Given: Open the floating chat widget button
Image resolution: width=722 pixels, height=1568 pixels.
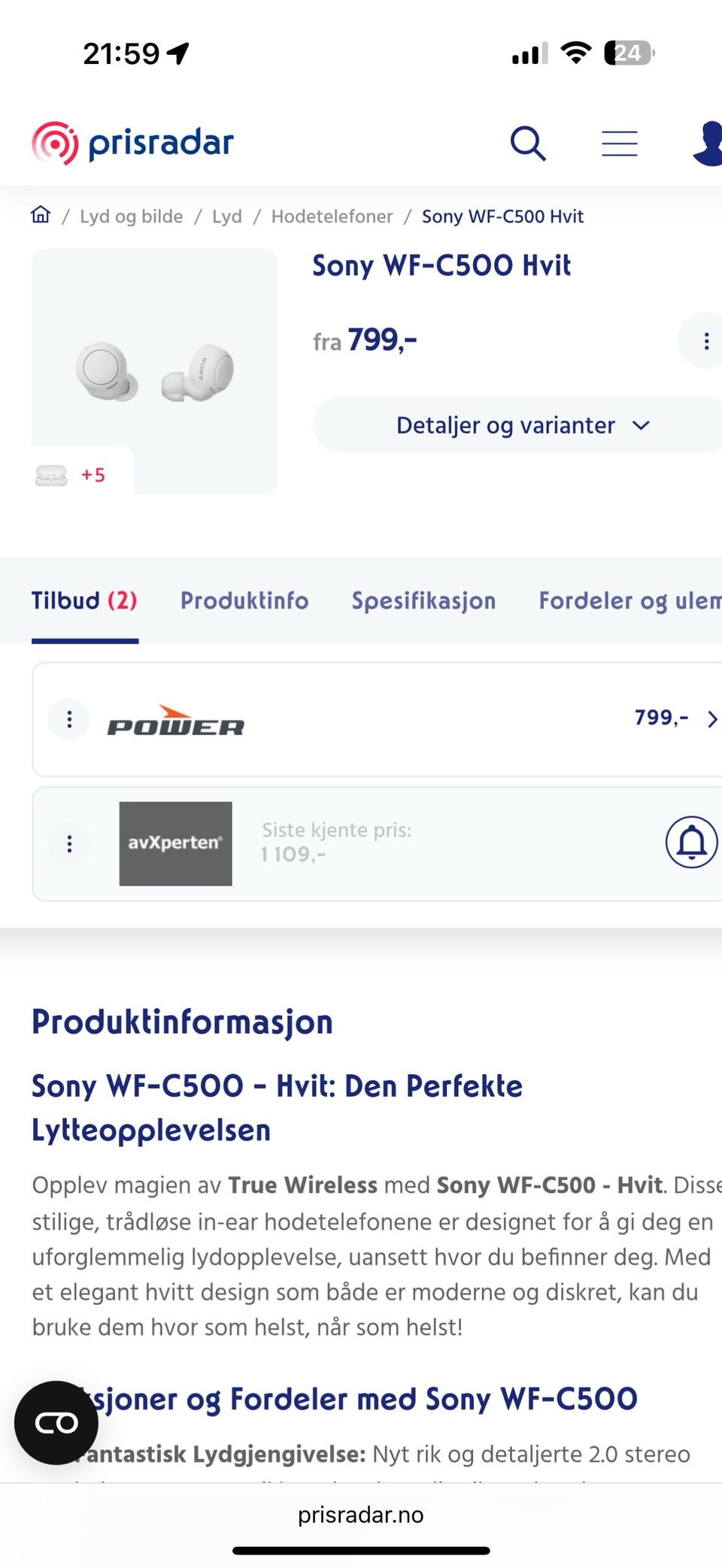Looking at the screenshot, I should coord(56,1422).
